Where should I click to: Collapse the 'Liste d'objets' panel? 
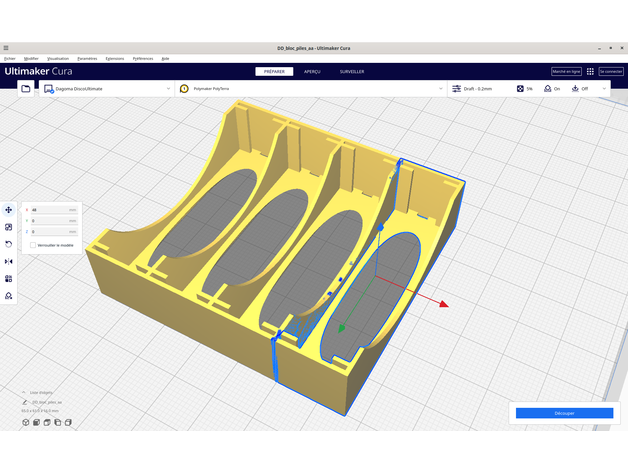click(24, 392)
